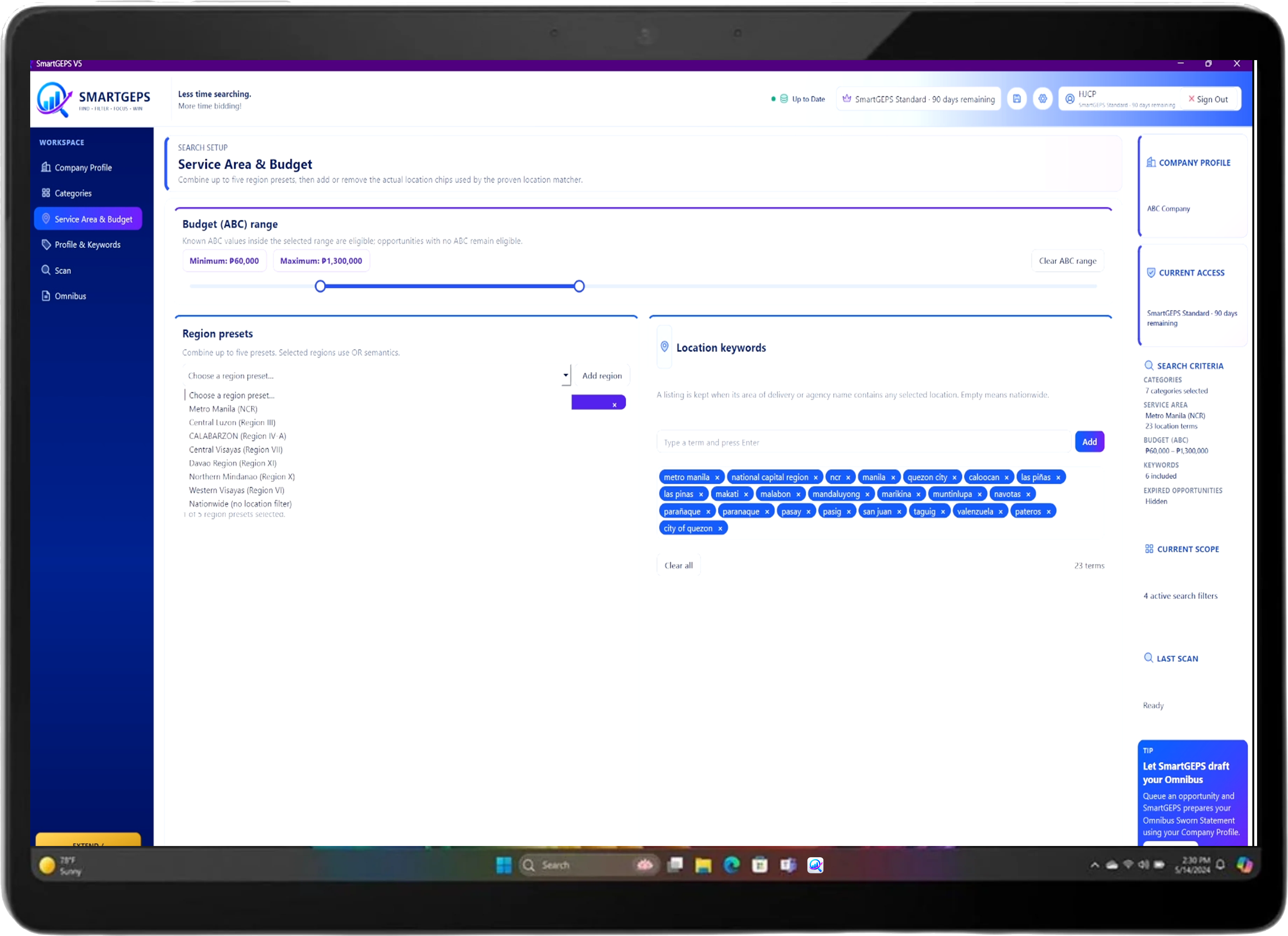The width and height of the screenshot is (1288, 936).
Task: Click Clear ABC range button
Action: tap(1067, 261)
